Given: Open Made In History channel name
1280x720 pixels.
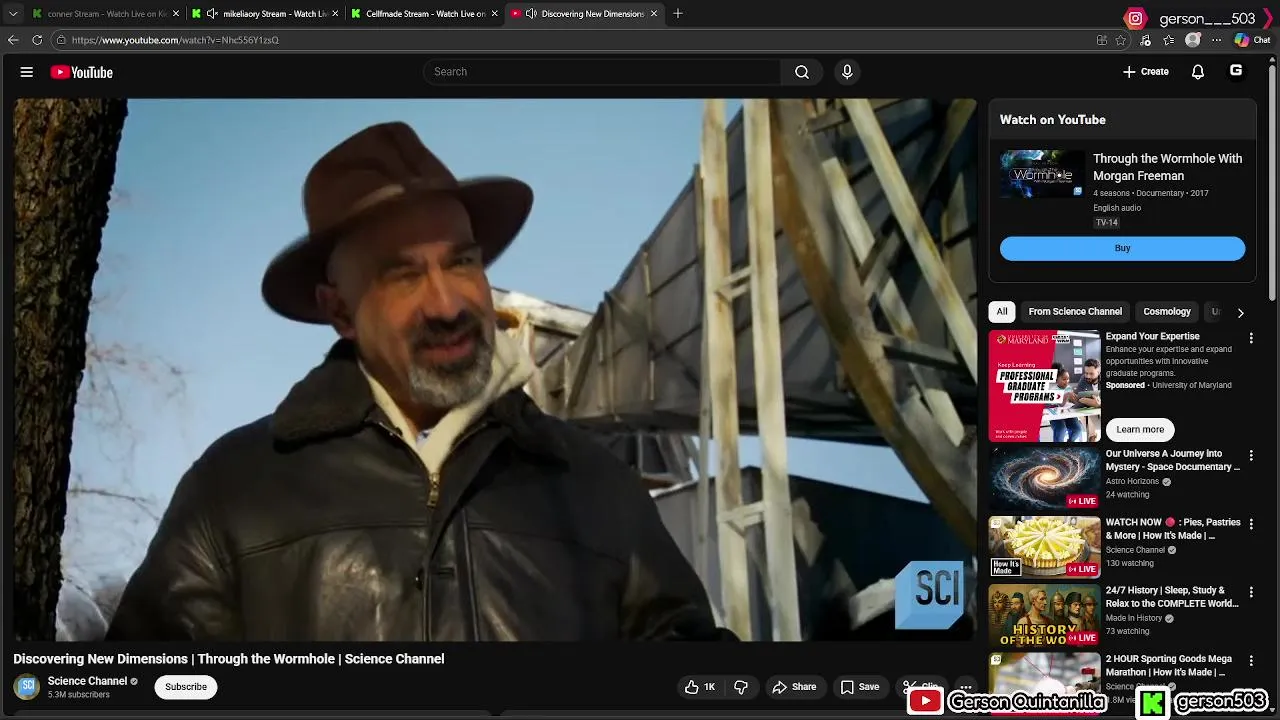Looking at the screenshot, I should (x=1134, y=618).
